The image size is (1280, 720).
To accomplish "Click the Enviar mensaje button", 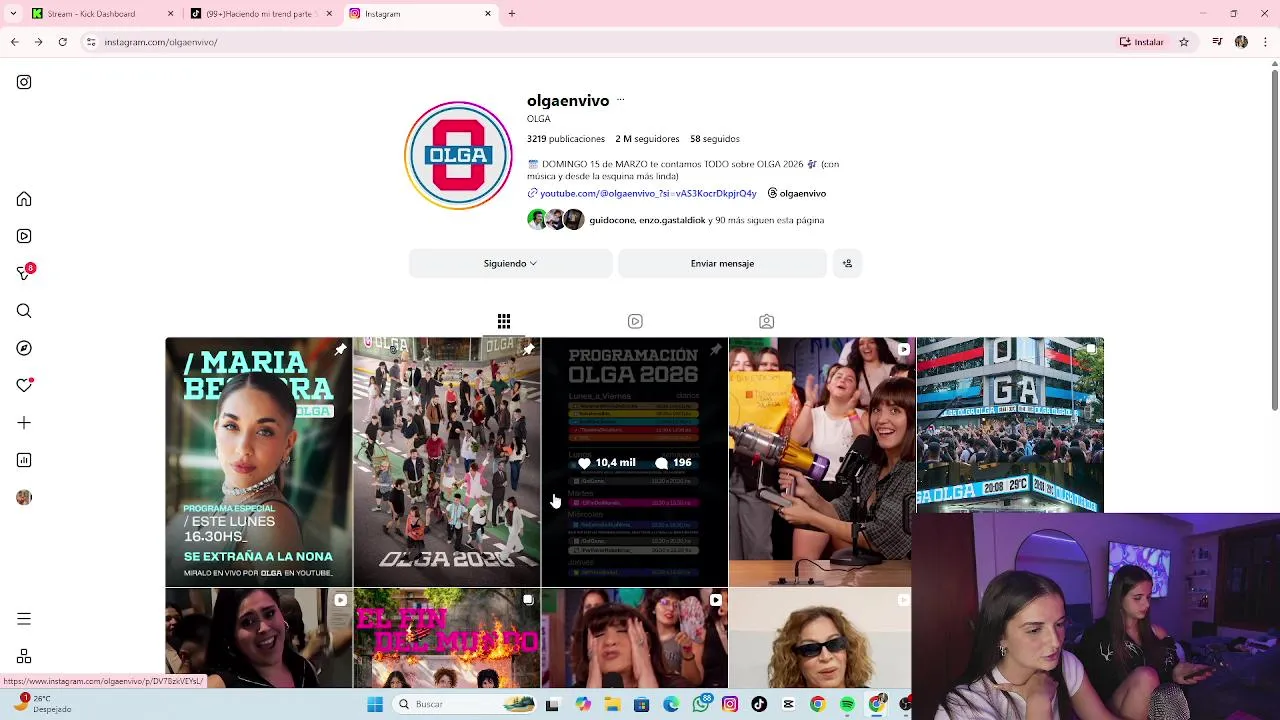I will [722, 263].
